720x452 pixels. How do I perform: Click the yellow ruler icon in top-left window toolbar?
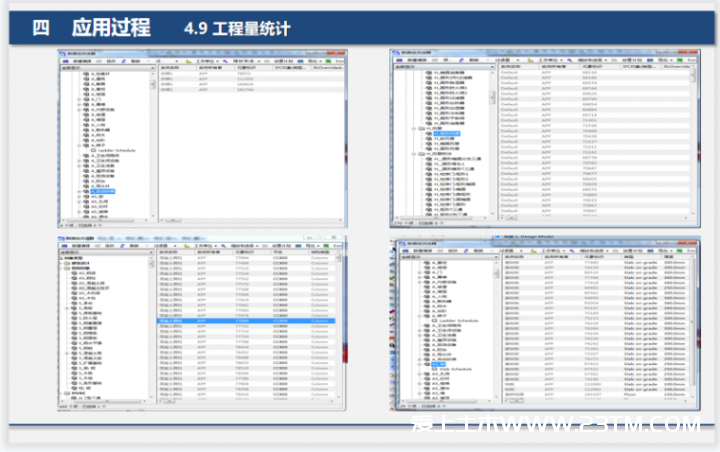click(x=188, y=61)
